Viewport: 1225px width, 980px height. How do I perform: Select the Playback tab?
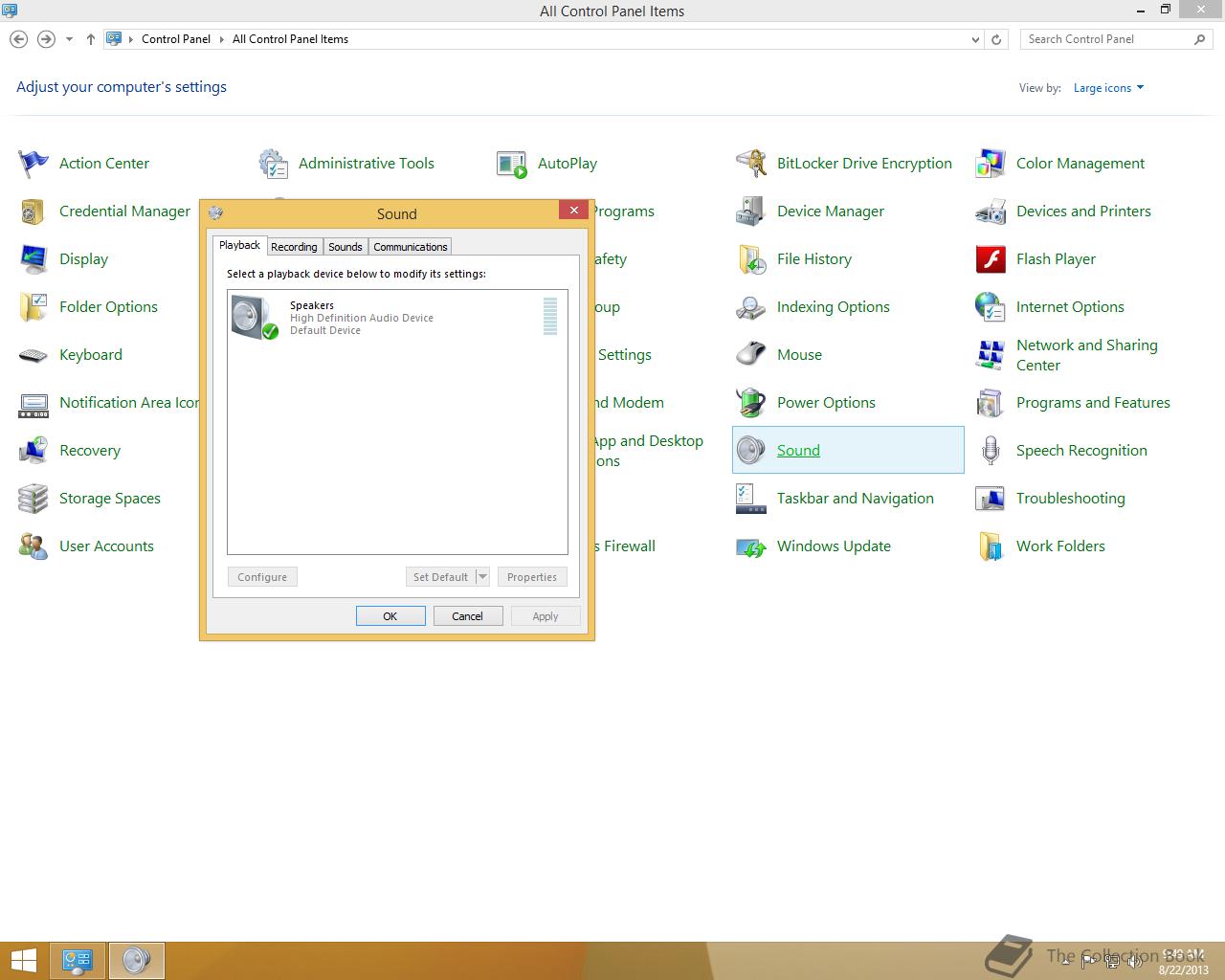(239, 245)
